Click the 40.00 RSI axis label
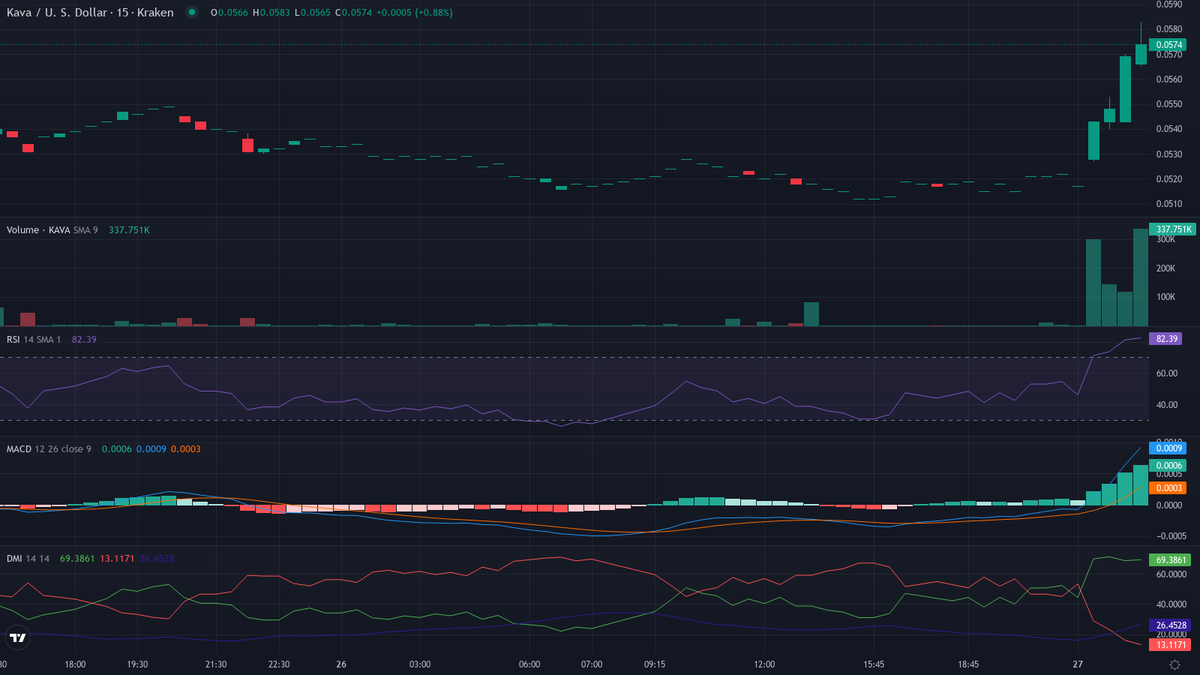The image size is (1200, 675). coord(1165,405)
